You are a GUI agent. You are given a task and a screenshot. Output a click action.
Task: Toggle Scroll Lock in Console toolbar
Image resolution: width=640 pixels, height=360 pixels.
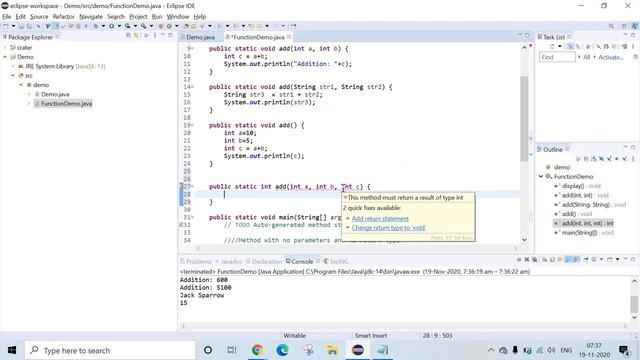click(552, 260)
